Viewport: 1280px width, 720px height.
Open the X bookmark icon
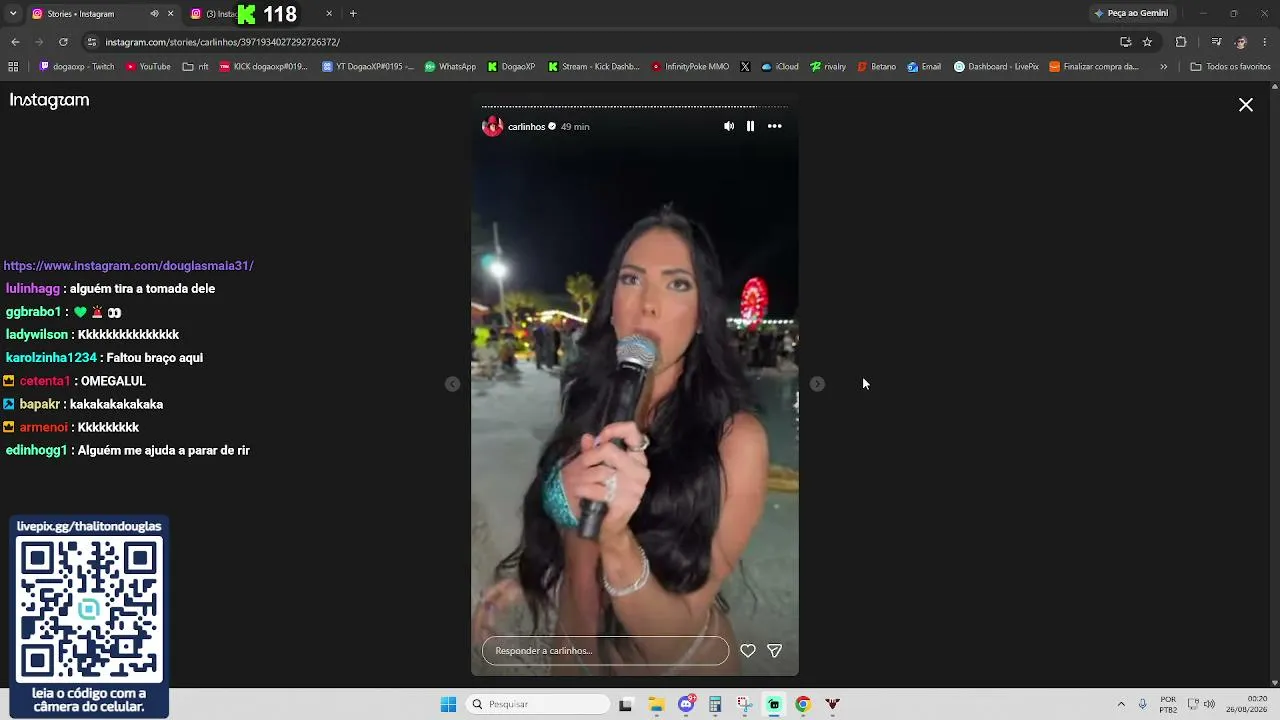[745, 67]
